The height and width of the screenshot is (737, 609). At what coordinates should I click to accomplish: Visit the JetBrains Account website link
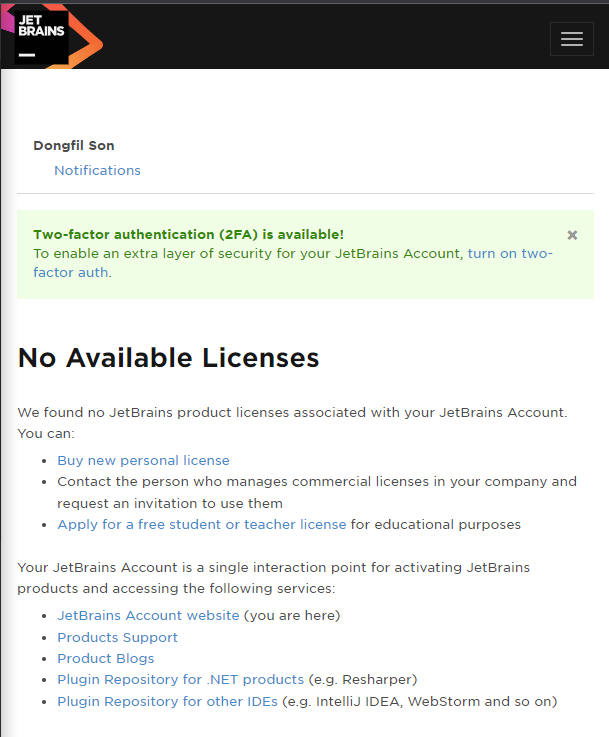pyautogui.click(x=148, y=615)
